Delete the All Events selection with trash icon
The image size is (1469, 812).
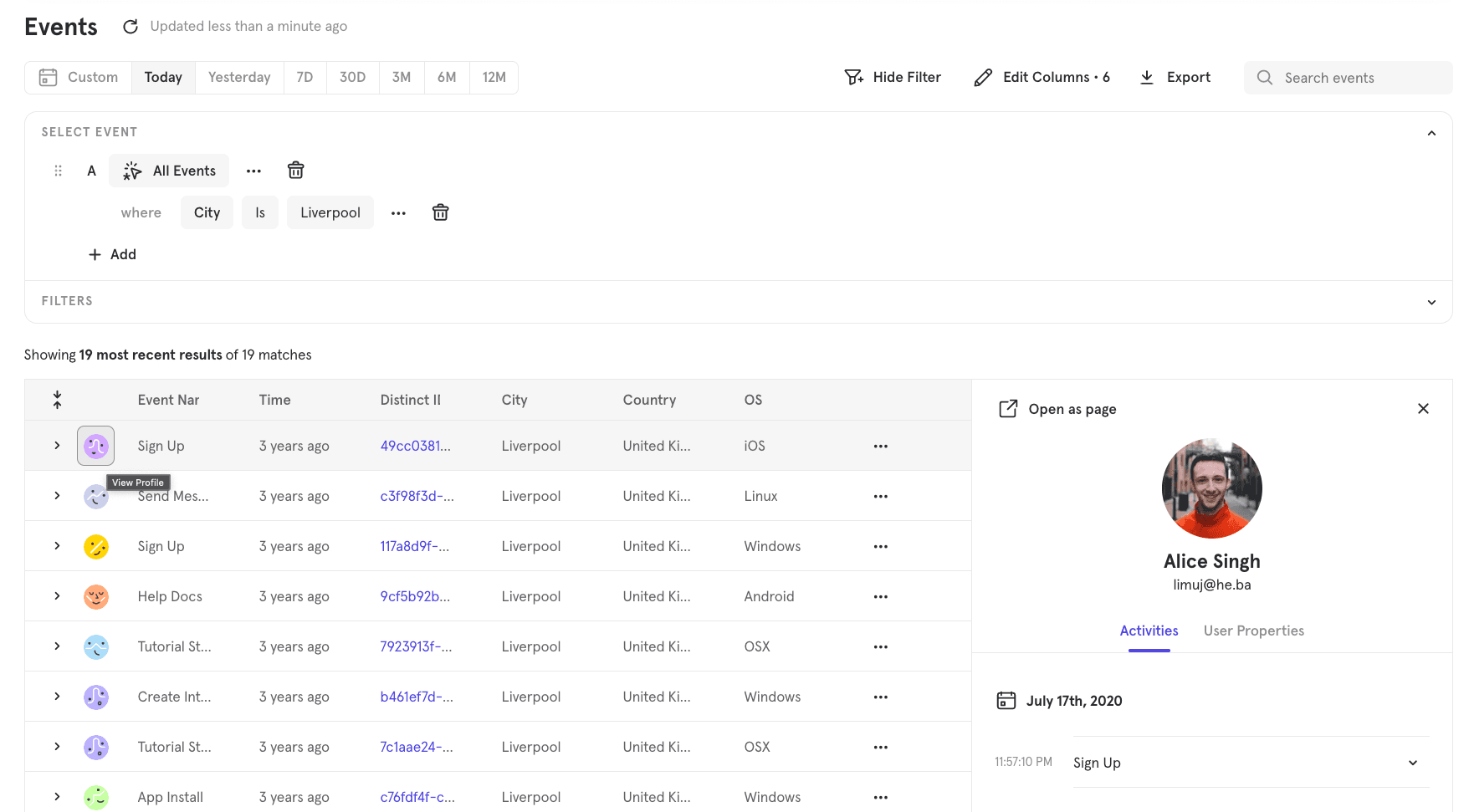click(x=295, y=170)
